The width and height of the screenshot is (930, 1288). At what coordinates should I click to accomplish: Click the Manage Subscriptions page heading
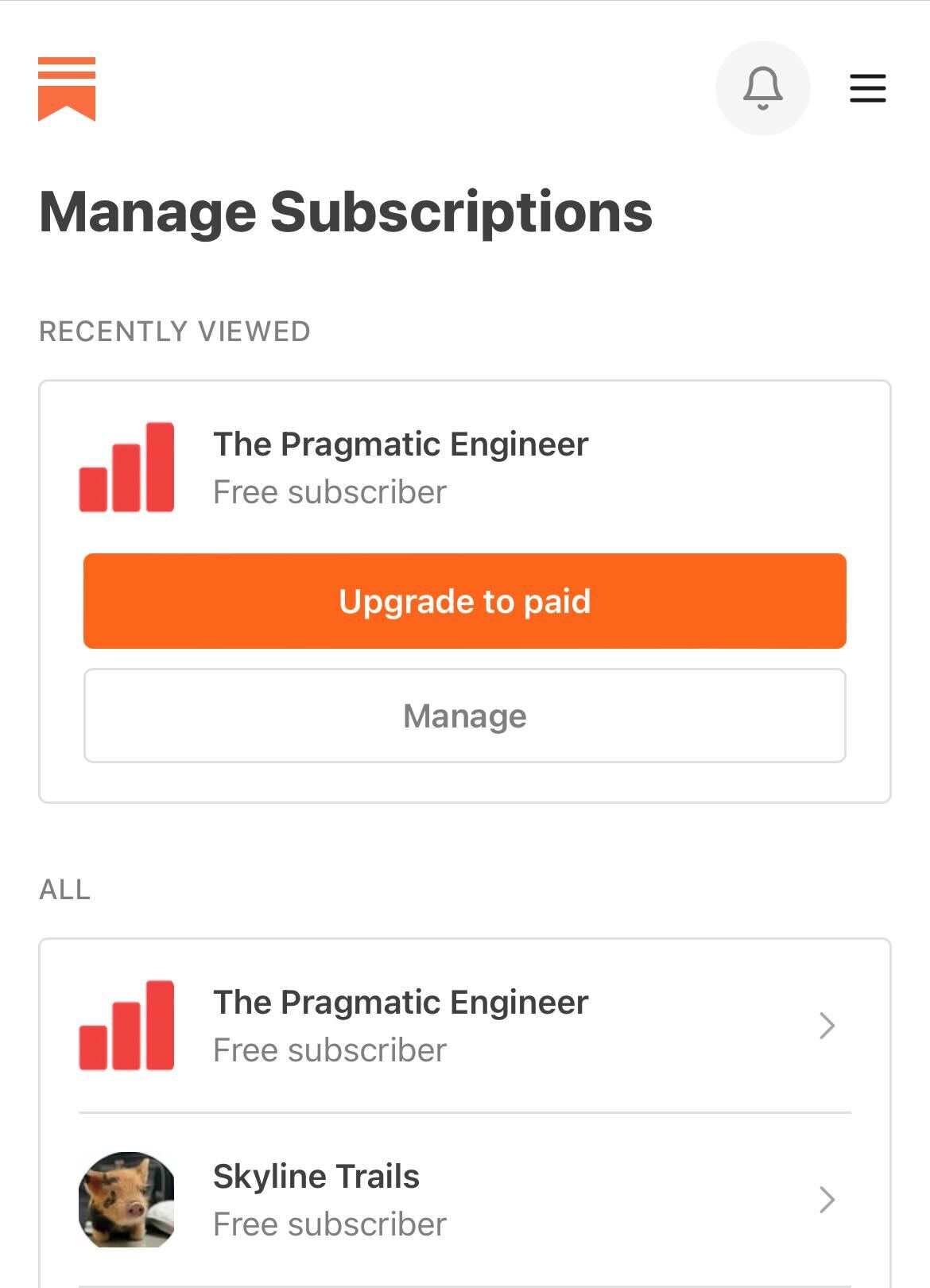[x=346, y=213]
